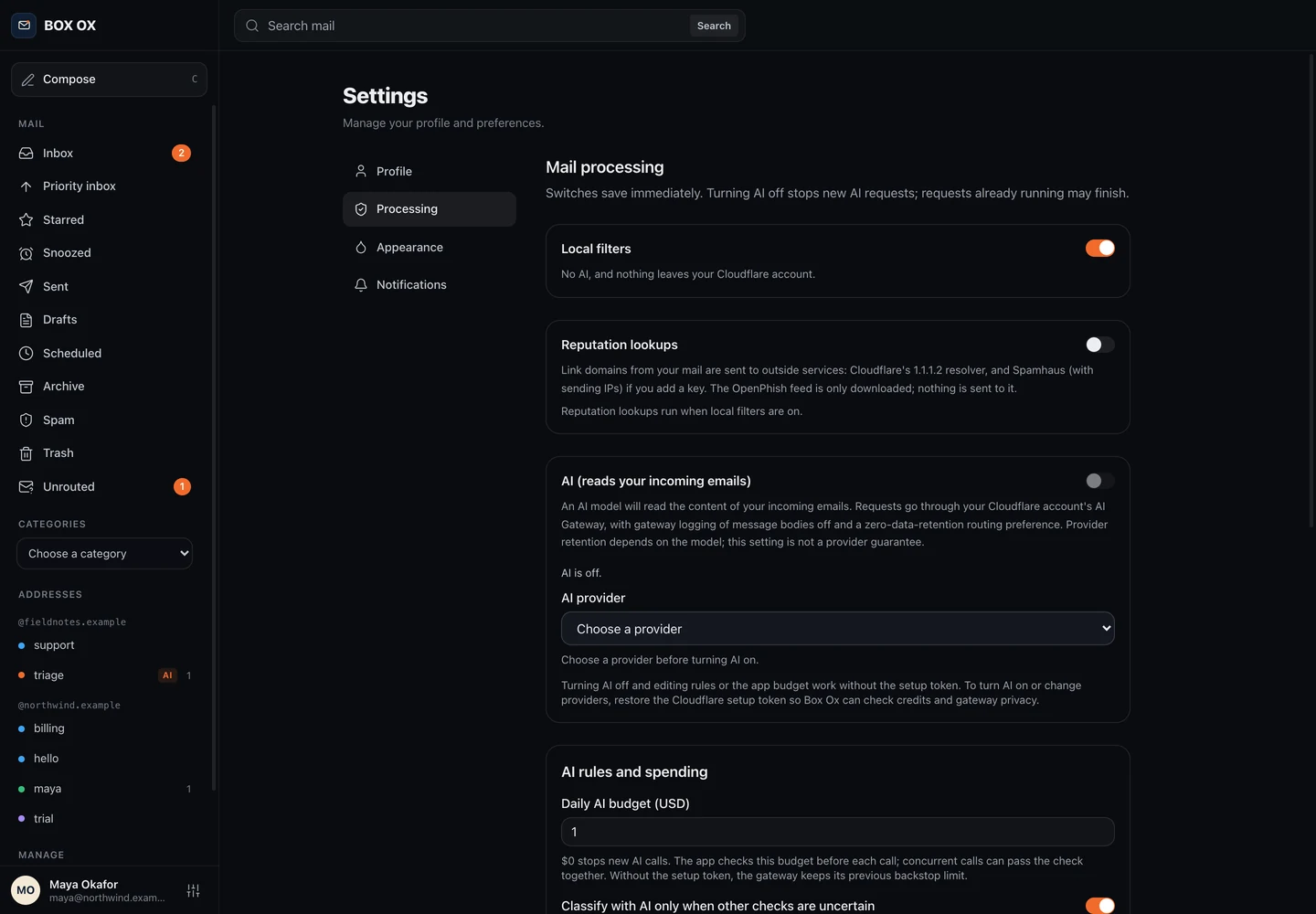Open the maya address

coord(105,789)
